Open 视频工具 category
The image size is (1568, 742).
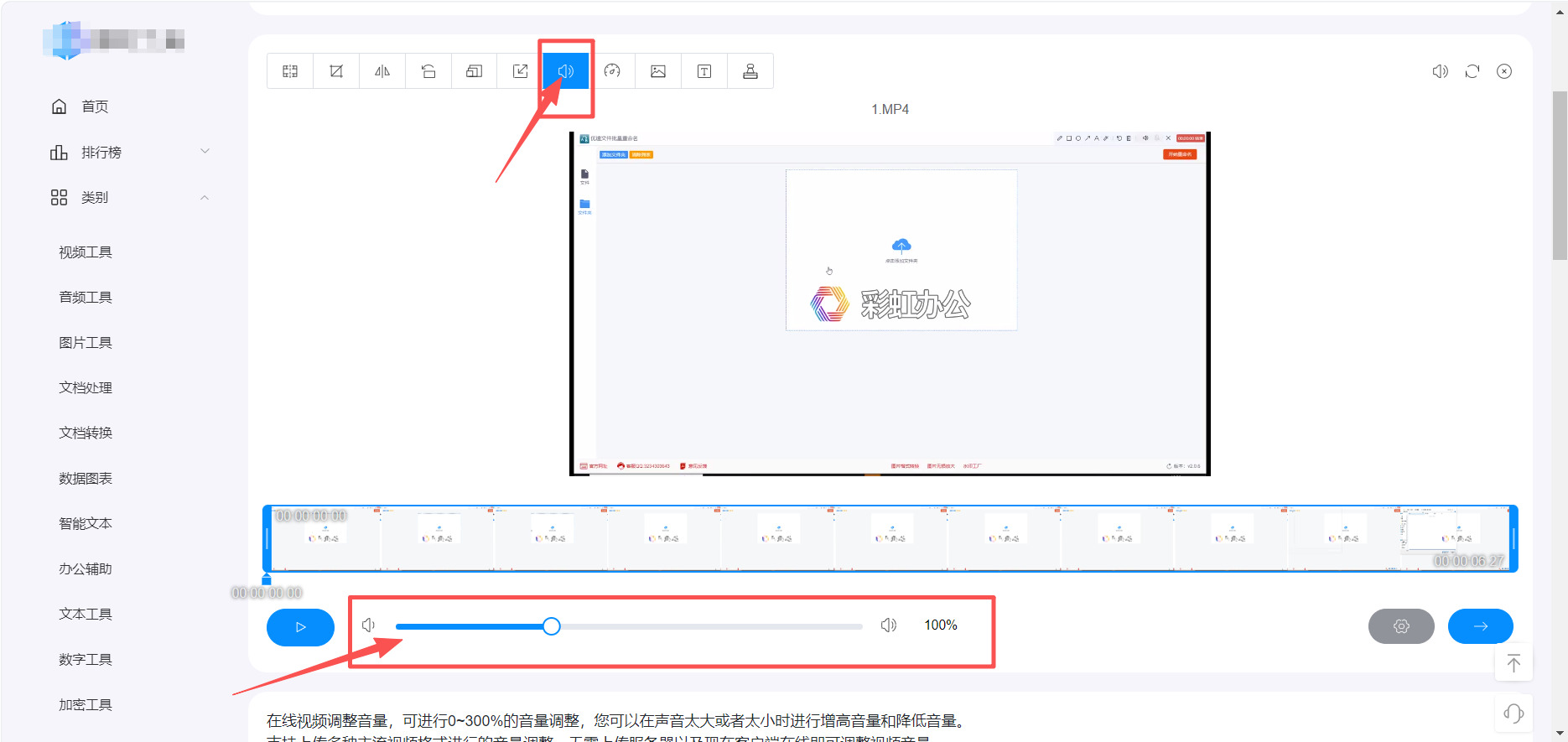pos(86,252)
